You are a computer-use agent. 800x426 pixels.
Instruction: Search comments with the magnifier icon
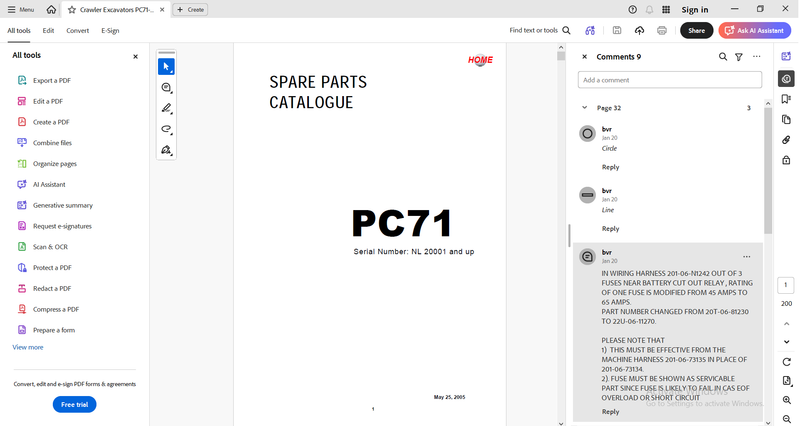click(x=723, y=57)
